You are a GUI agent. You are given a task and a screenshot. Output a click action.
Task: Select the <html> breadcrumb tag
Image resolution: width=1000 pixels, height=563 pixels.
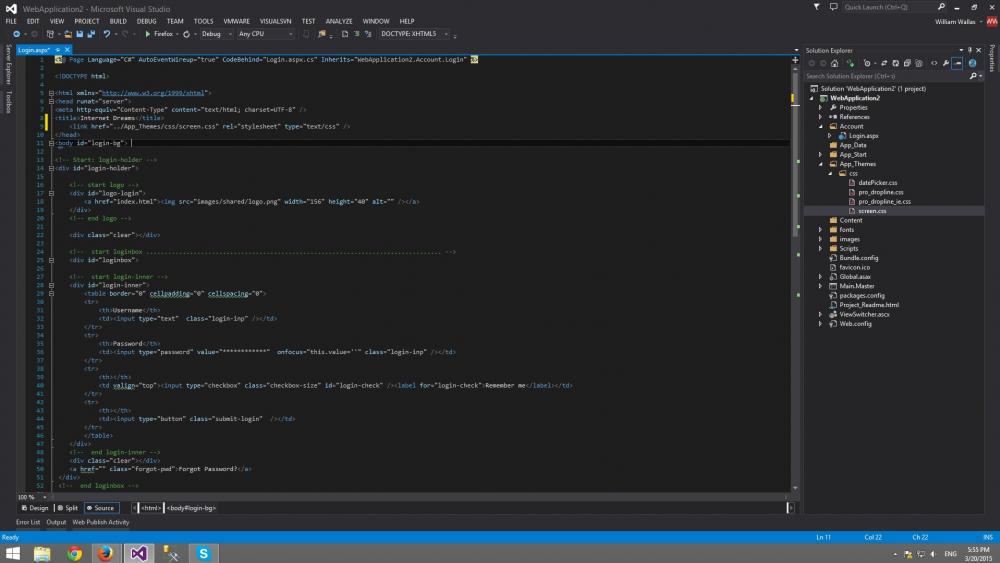pyautogui.click(x=151, y=508)
